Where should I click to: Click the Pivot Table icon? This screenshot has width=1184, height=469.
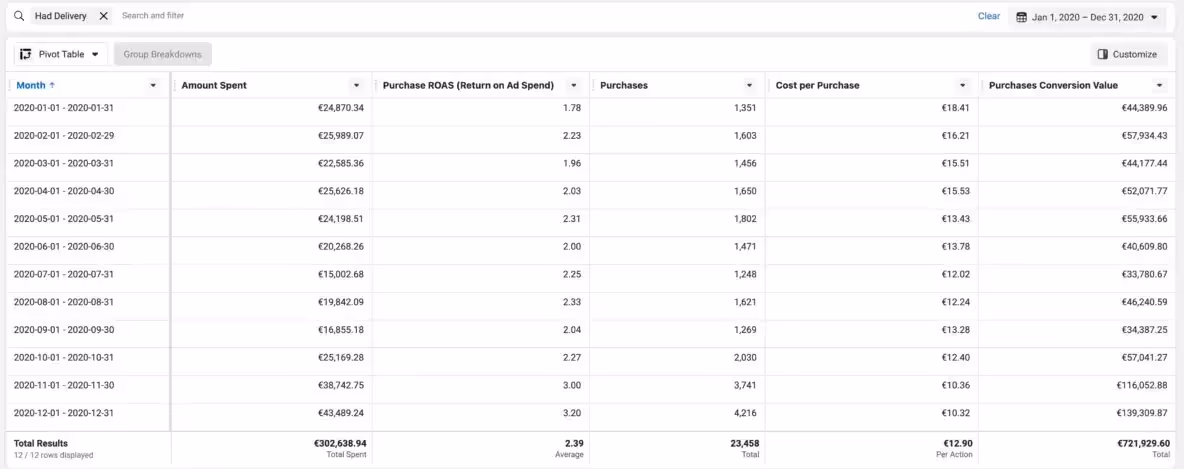click(26, 54)
